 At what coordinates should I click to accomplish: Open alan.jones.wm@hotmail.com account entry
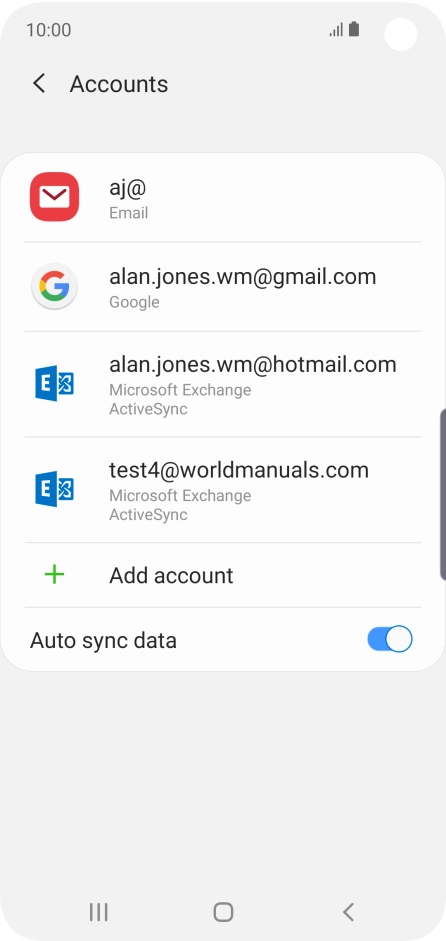223,384
